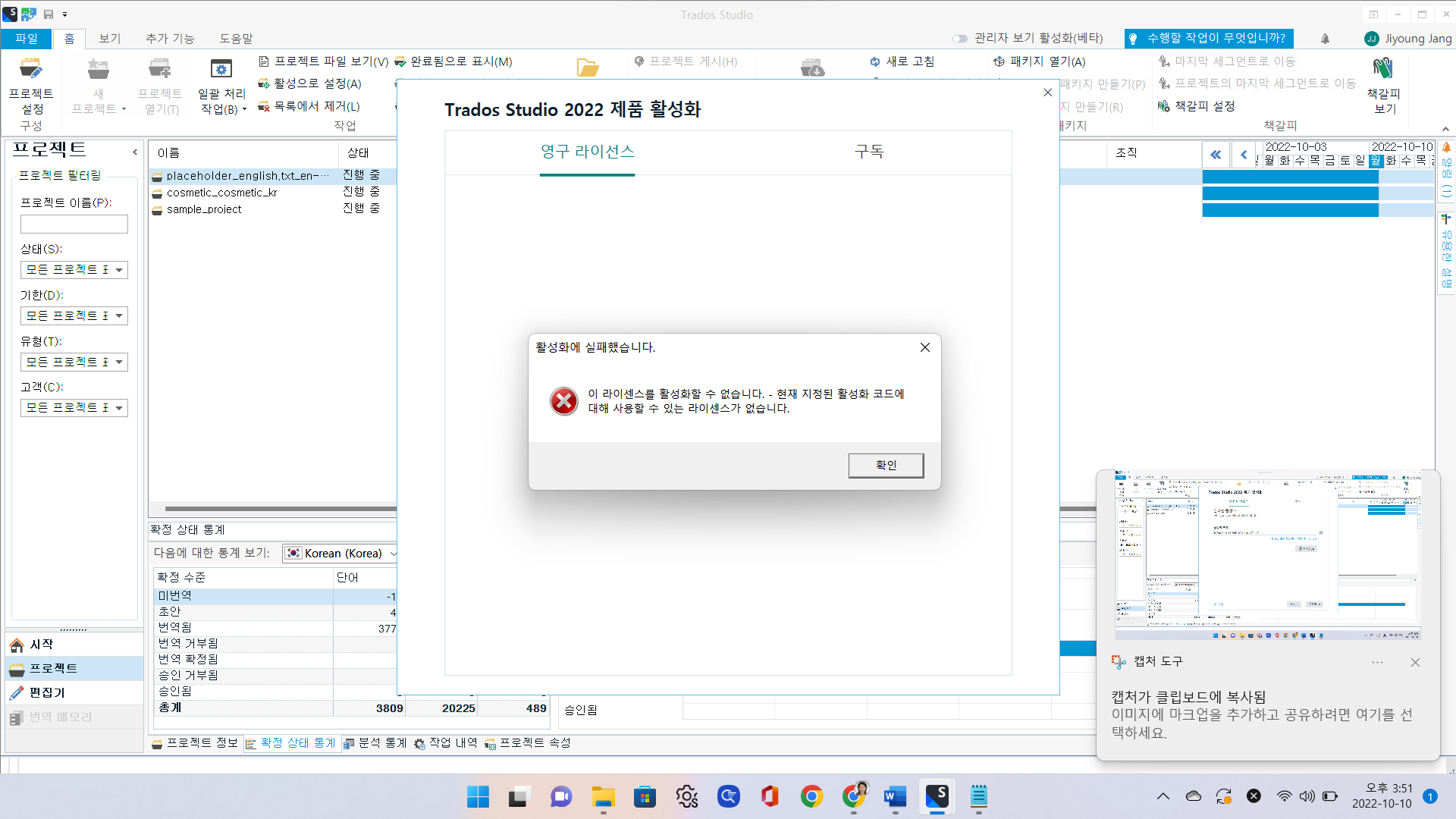The image size is (1456, 819).
Task: Step timeline back with single arrow
Action: click(1244, 155)
